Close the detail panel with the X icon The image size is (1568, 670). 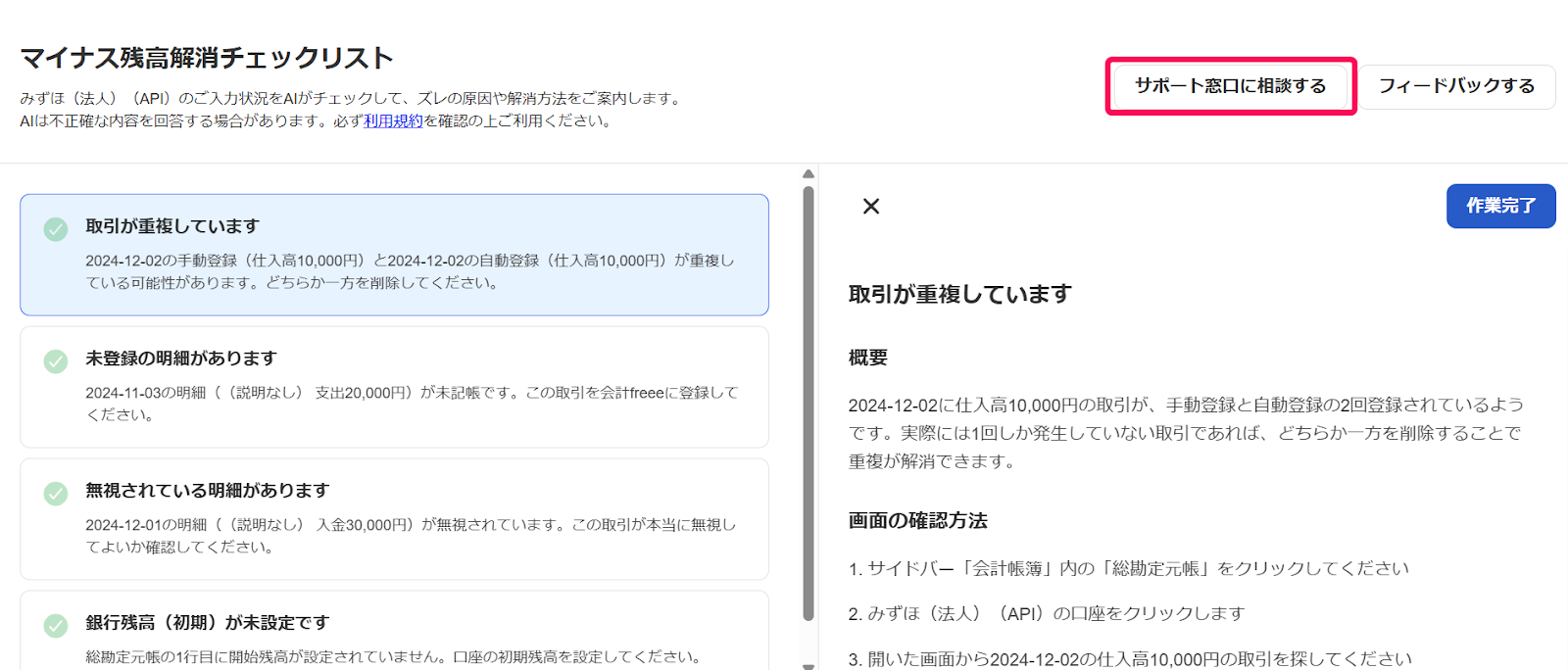pyautogui.click(x=871, y=206)
